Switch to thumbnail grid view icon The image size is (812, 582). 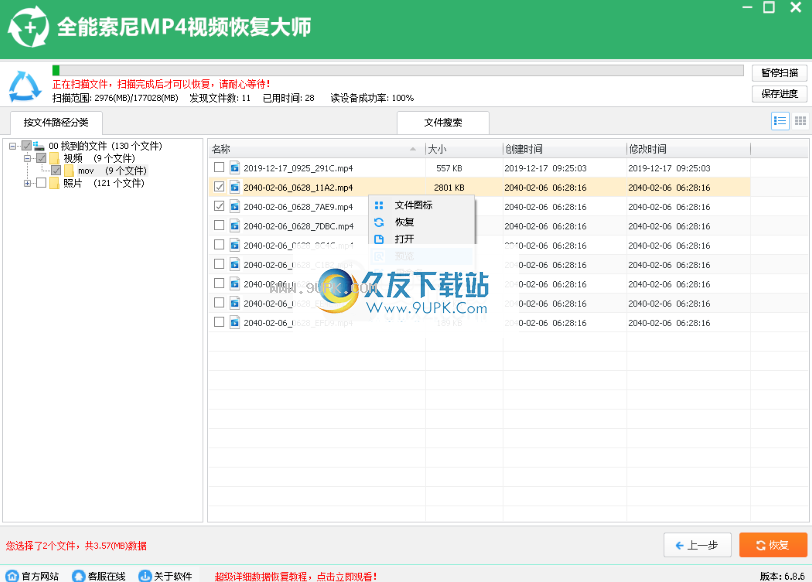800,121
